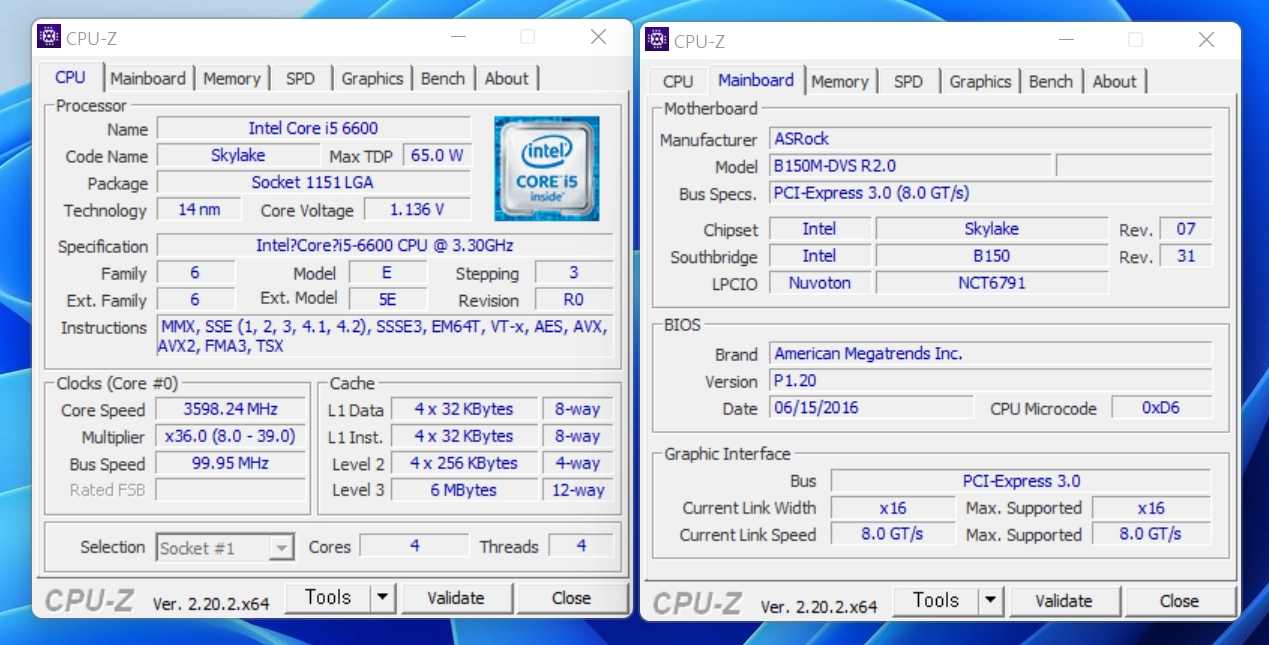Image resolution: width=1269 pixels, height=645 pixels.
Task: Click Southbridge Rev. value 31
Action: click(1185, 255)
